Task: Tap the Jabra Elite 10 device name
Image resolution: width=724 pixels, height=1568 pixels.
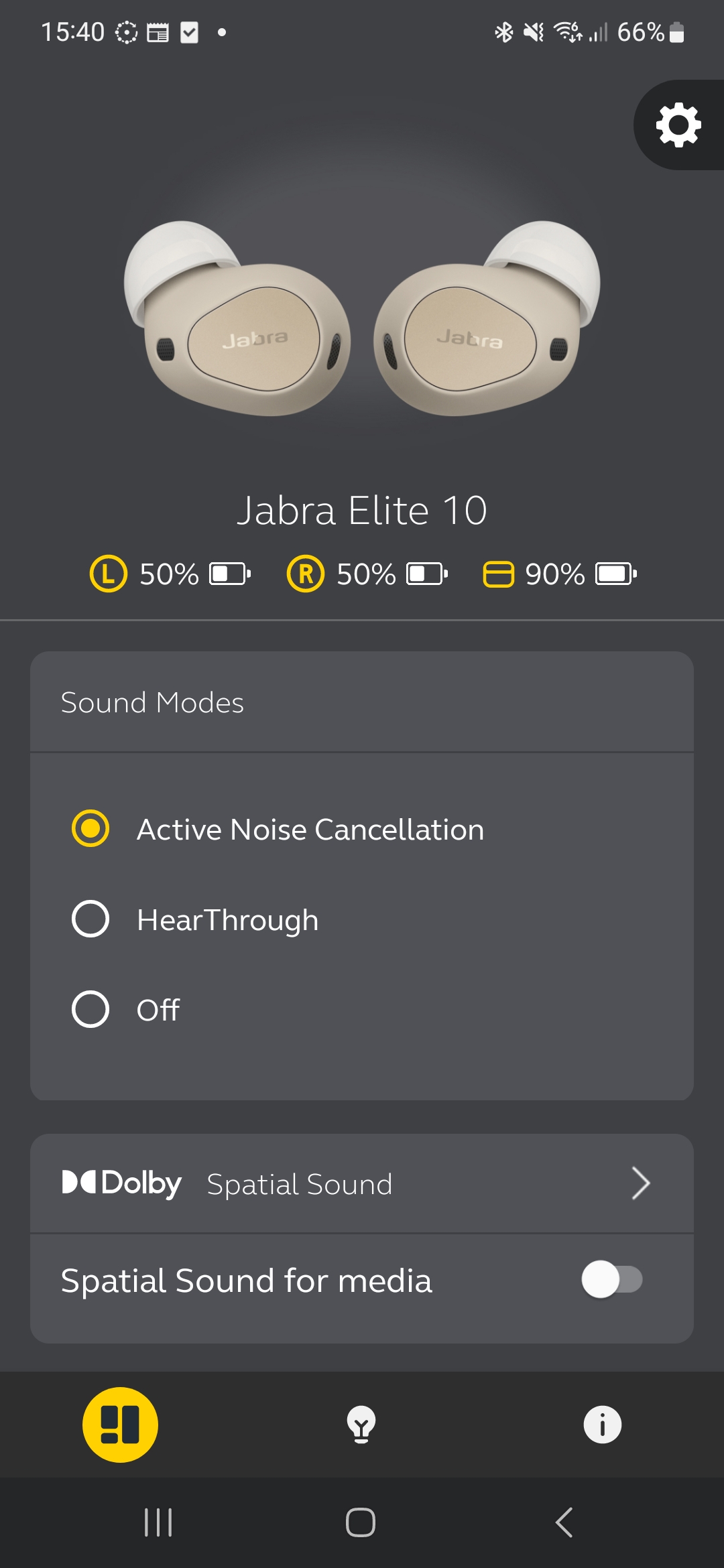Action: coord(362,511)
